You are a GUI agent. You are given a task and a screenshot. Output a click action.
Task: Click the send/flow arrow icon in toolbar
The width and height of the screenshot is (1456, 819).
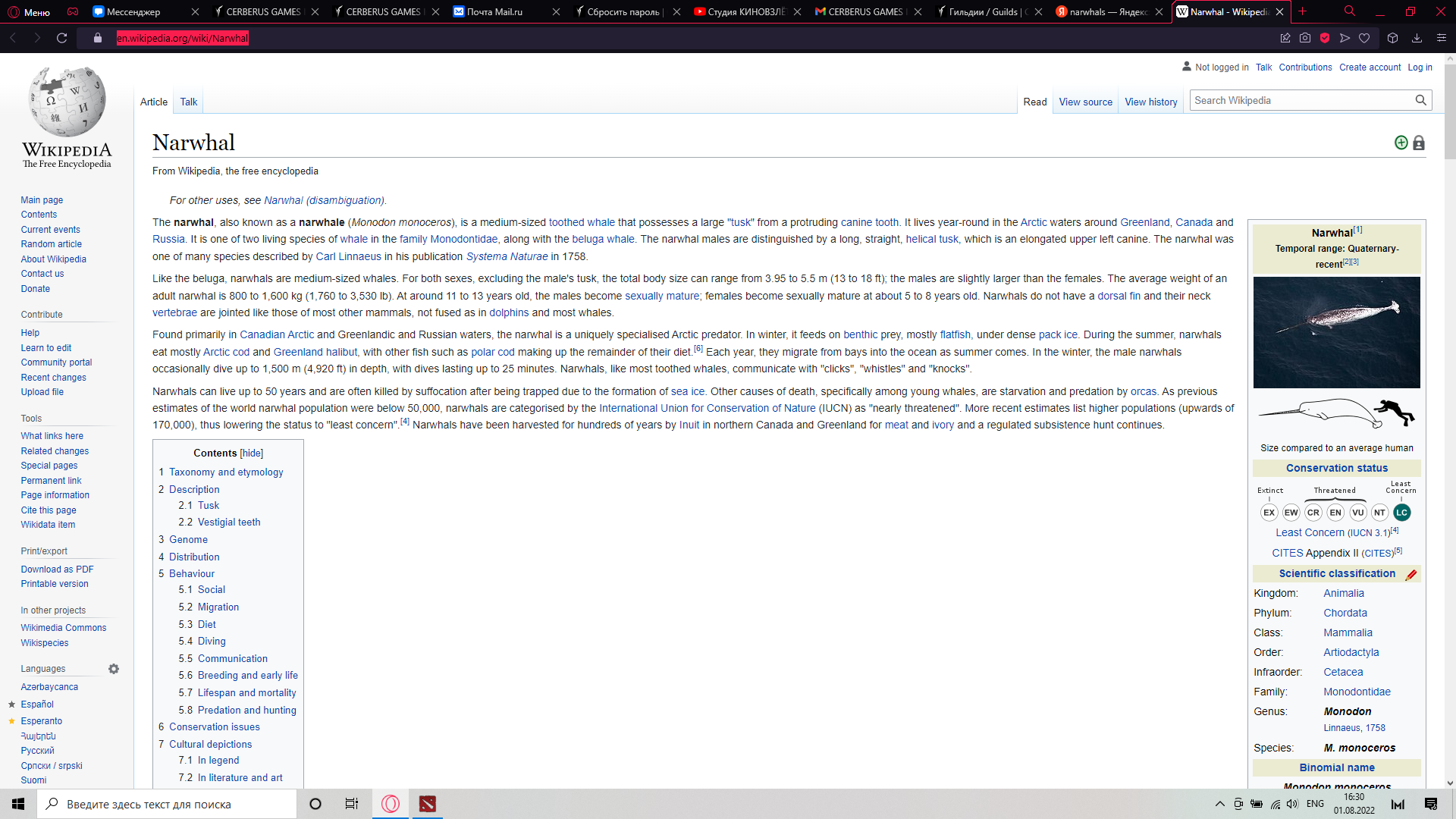tap(1345, 38)
